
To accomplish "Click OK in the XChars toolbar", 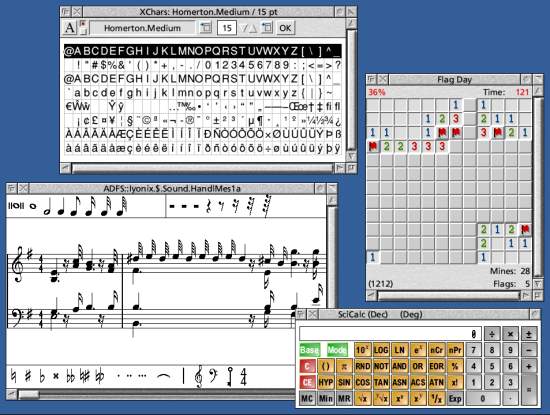I will [x=285, y=28].
